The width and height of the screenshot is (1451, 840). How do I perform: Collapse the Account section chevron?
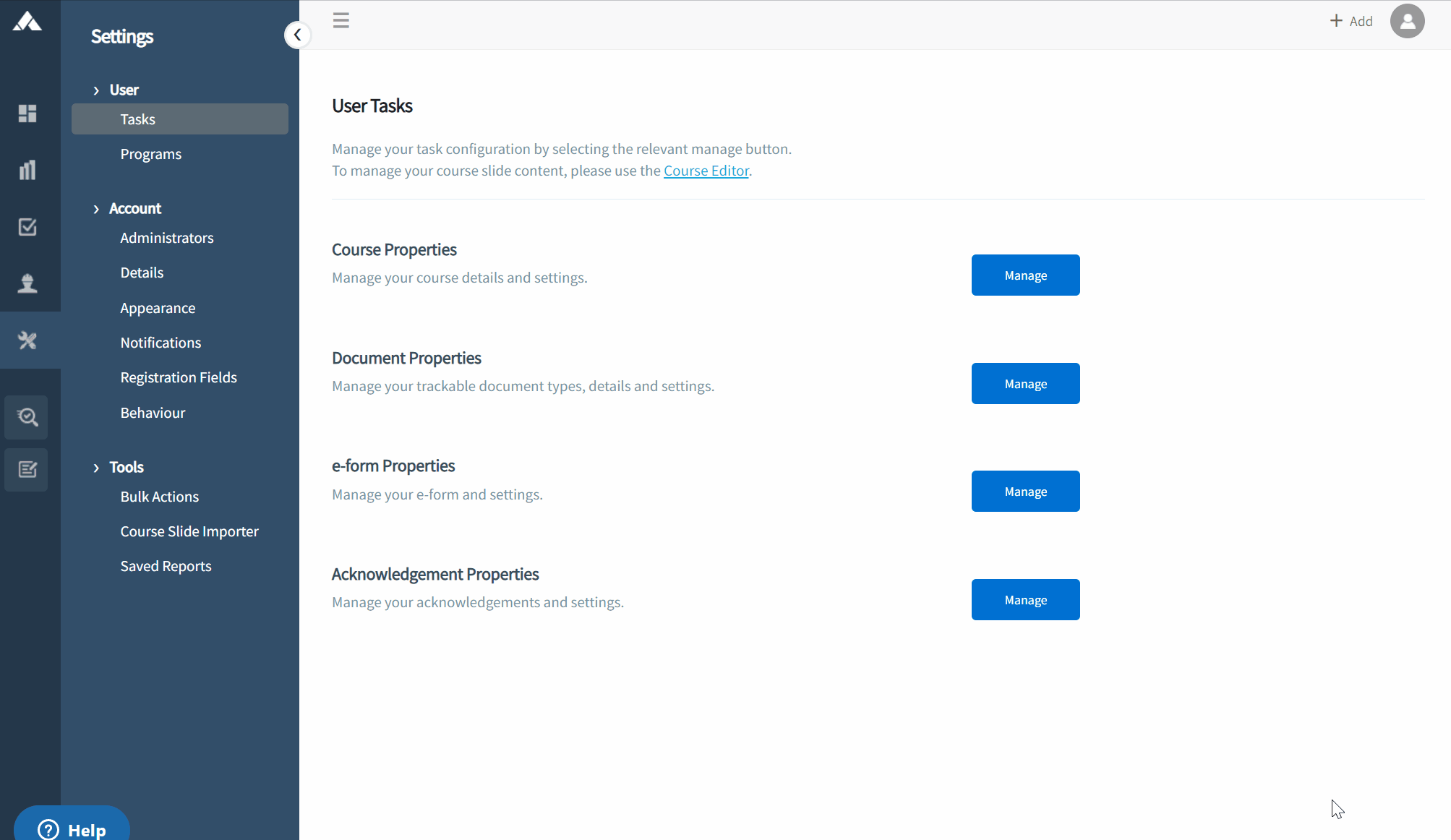(96, 209)
